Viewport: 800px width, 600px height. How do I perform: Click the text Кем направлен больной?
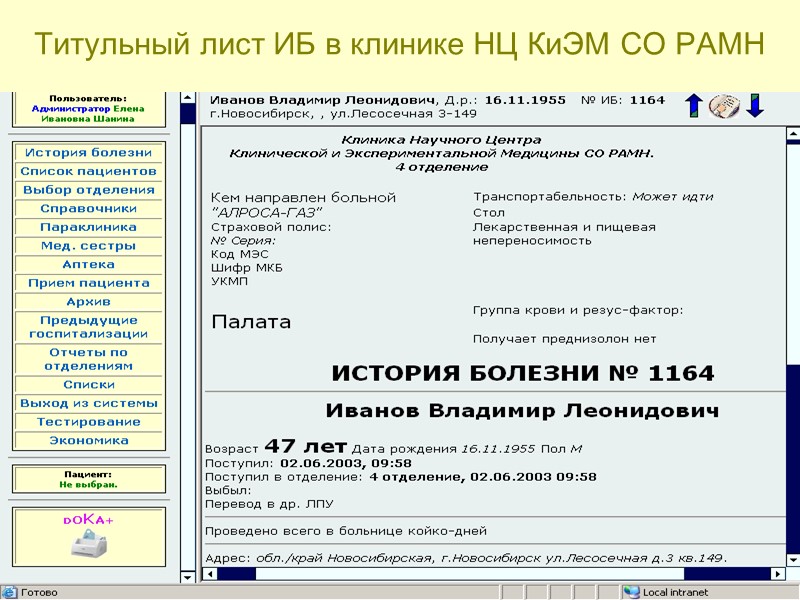(x=304, y=197)
